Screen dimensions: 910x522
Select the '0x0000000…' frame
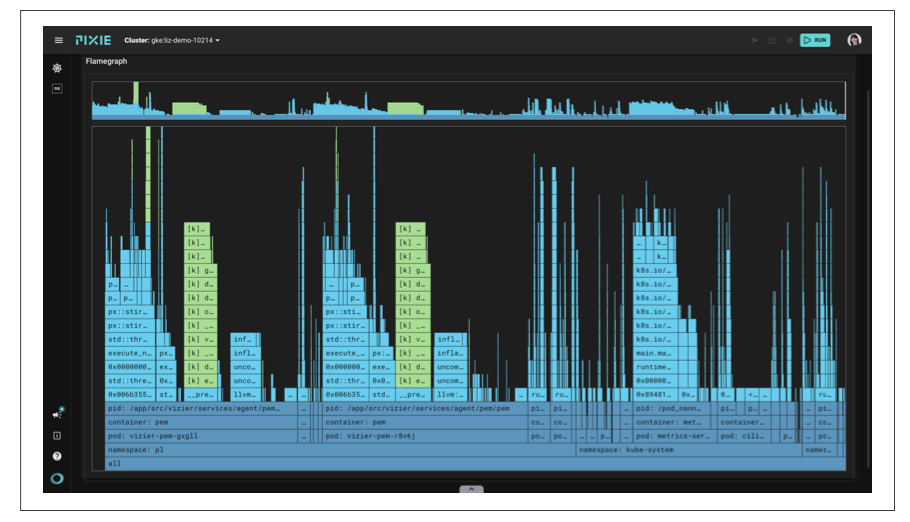(x=131, y=367)
